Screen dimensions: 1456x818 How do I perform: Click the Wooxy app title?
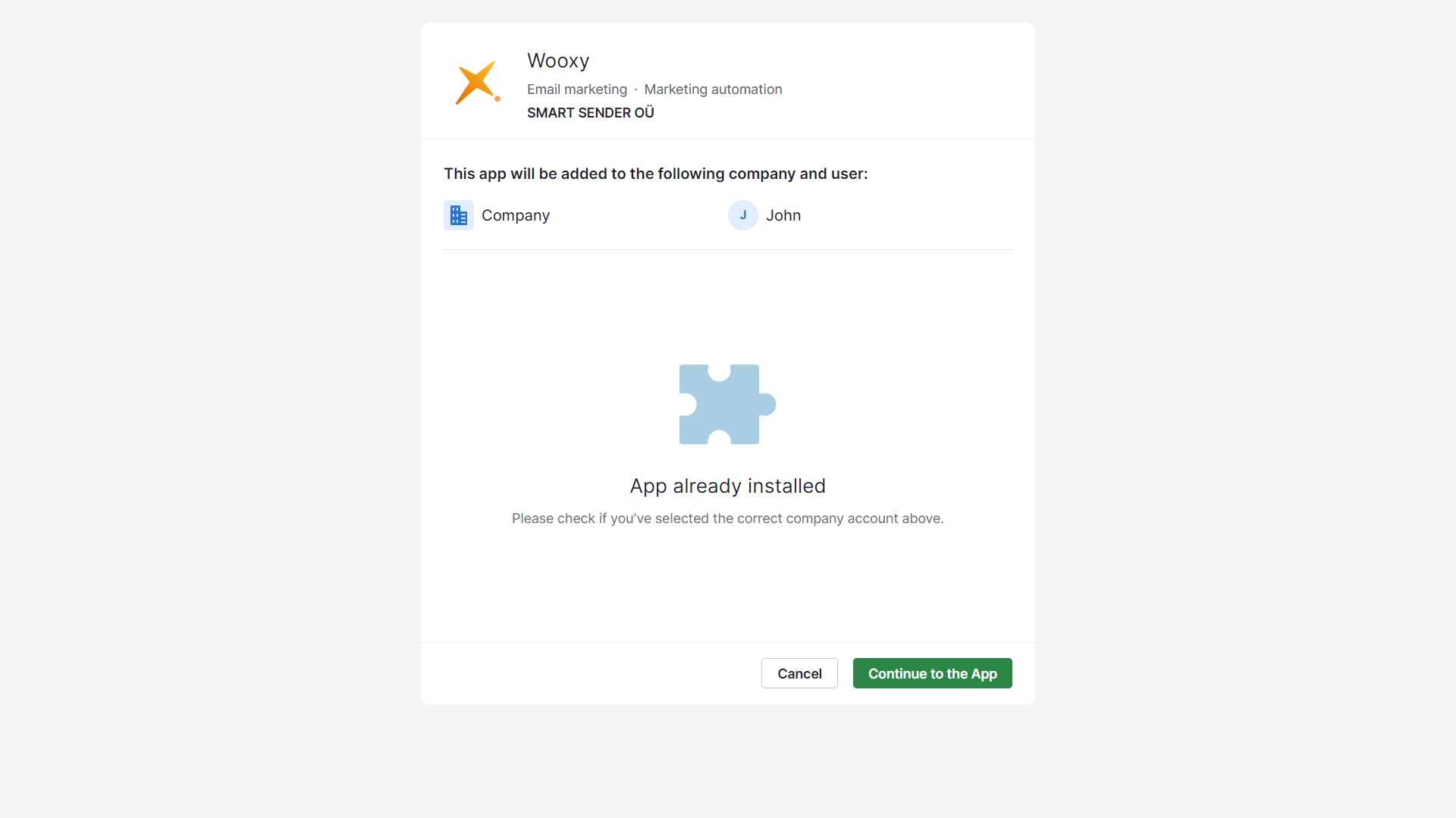558,61
